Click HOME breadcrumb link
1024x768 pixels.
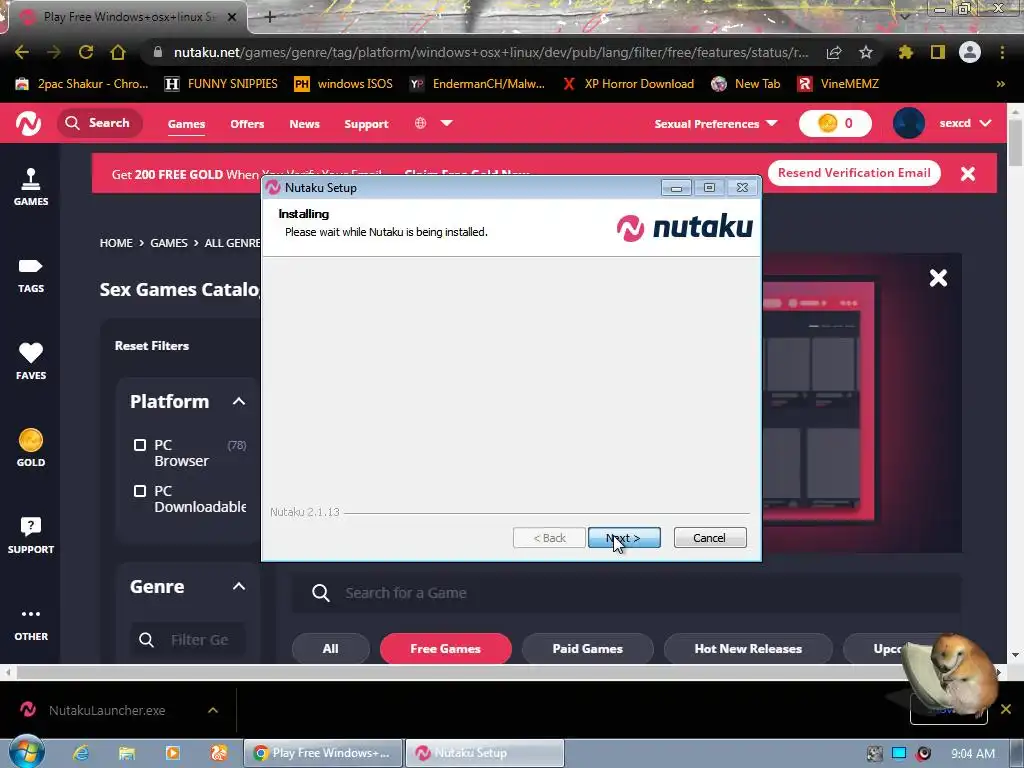click(x=116, y=243)
